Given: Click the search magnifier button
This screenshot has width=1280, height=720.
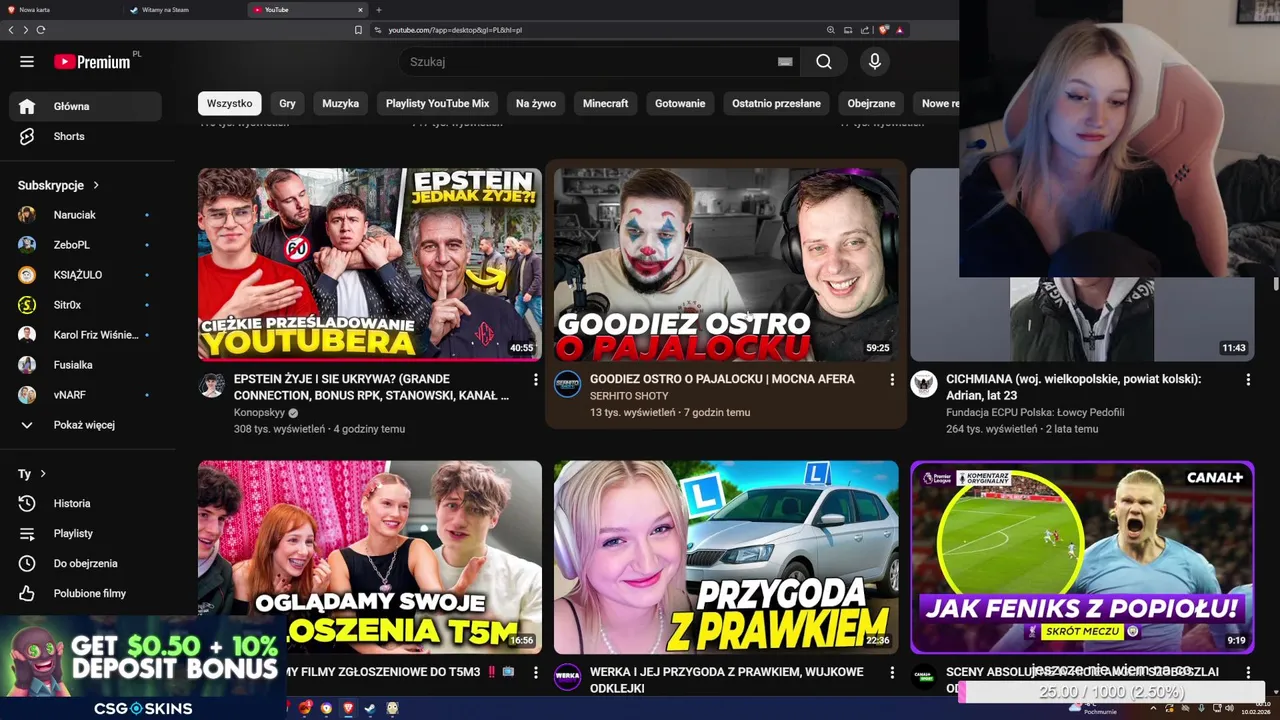Looking at the screenshot, I should 823,62.
